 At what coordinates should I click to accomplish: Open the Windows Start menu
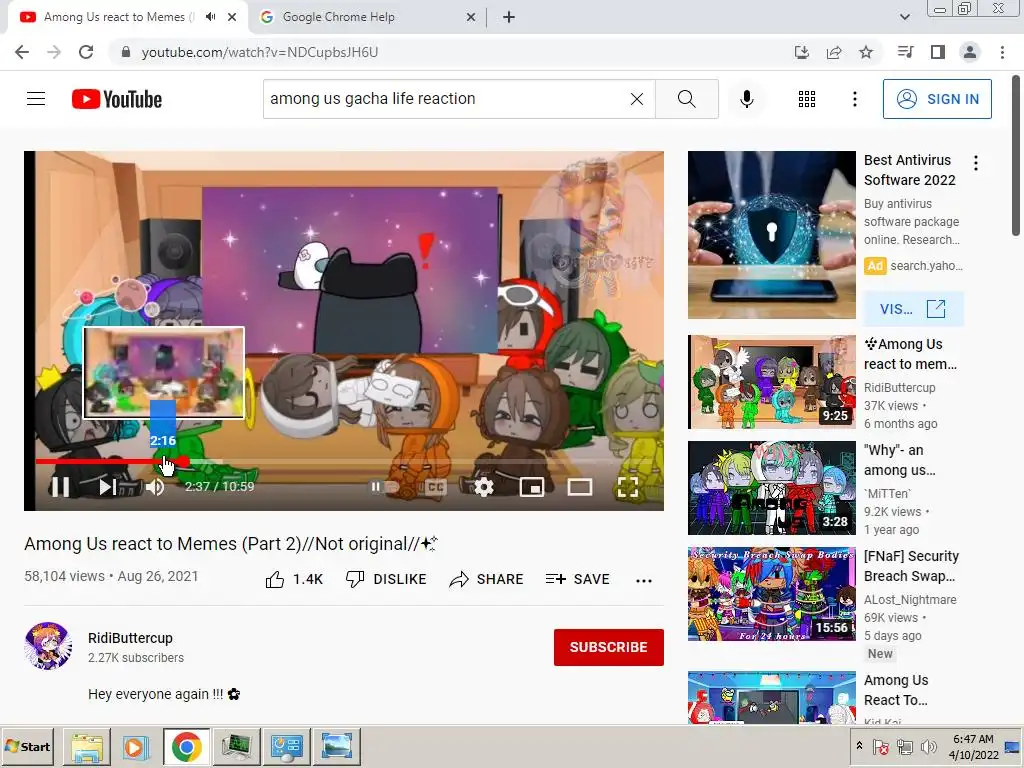(x=27, y=746)
